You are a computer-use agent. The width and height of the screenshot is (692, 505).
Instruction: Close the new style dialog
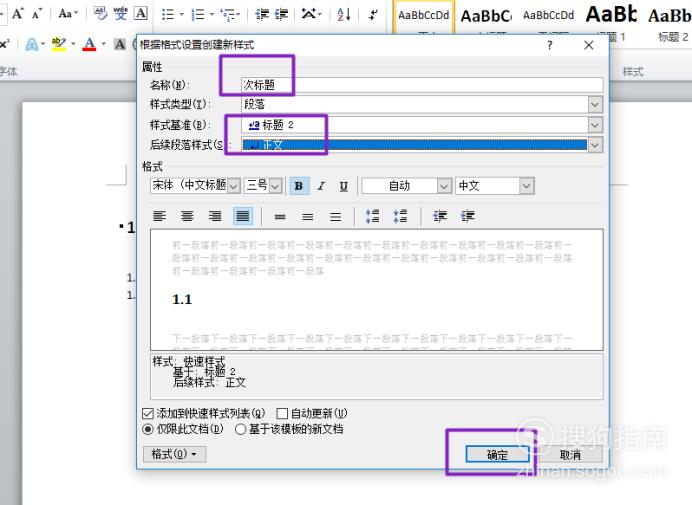point(588,45)
